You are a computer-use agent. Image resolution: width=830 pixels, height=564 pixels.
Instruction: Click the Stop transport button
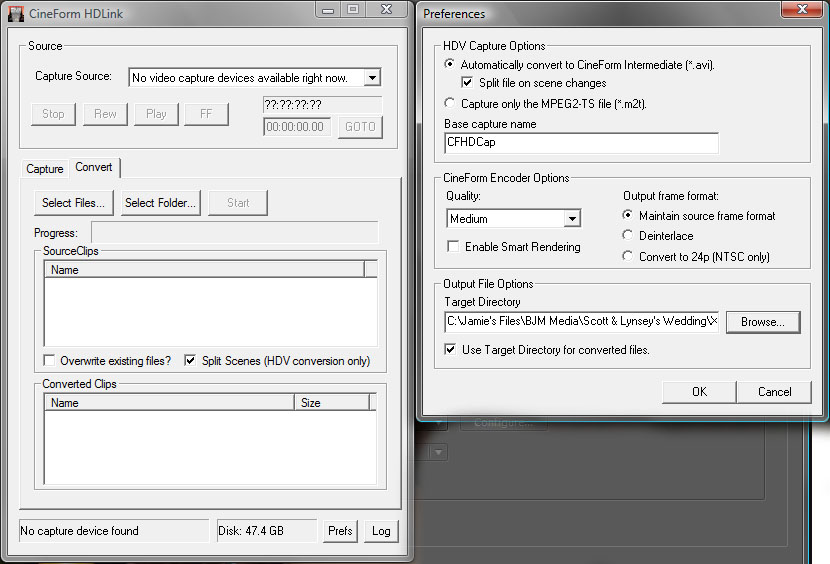[53, 114]
